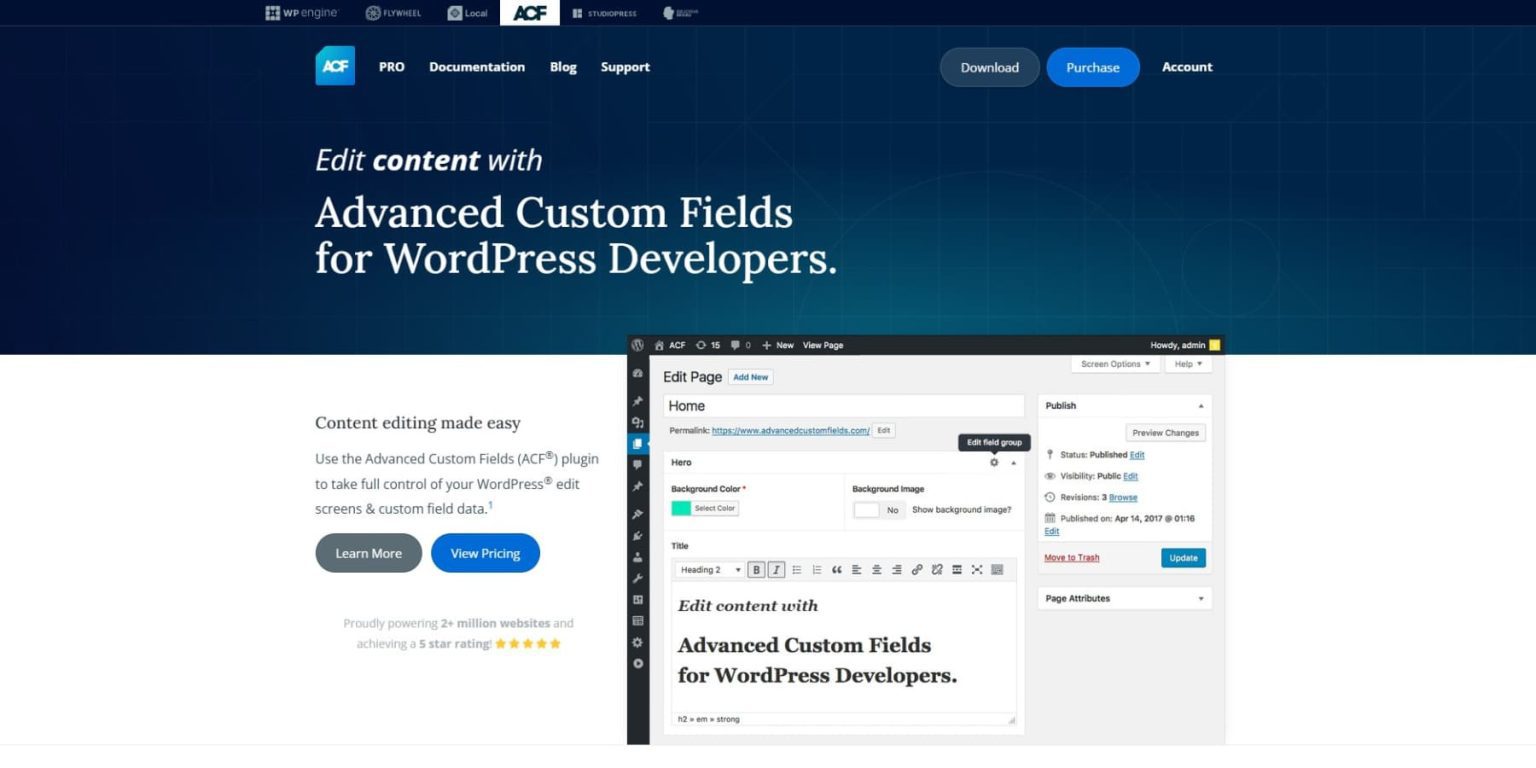
Task: Select the insert link icon
Action: (x=917, y=570)
